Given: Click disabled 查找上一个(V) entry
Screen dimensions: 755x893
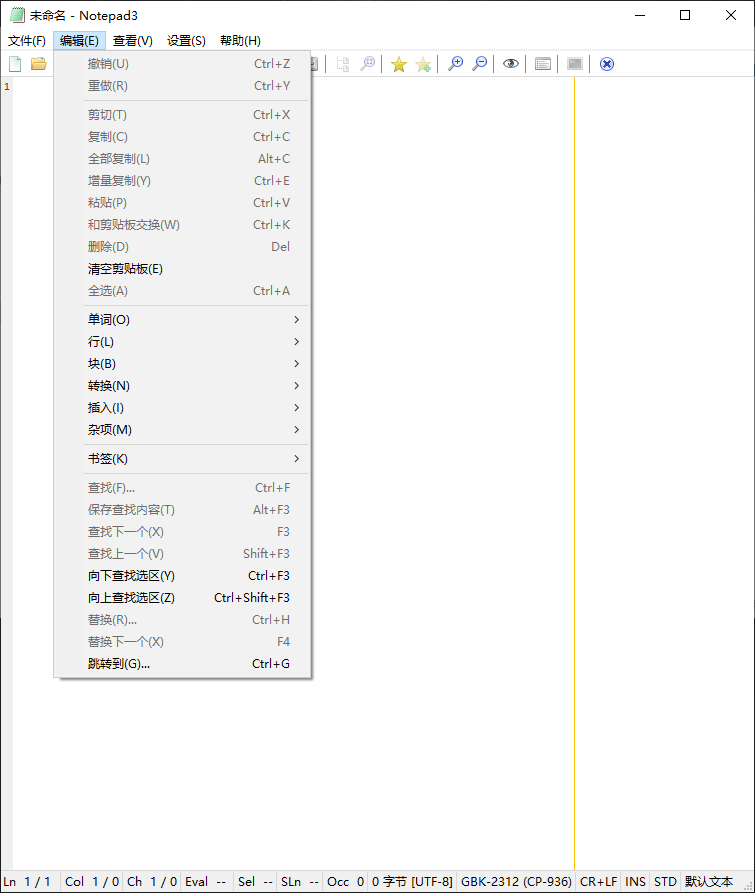Looking at the screenshot, I should click(x=182, y=554).
